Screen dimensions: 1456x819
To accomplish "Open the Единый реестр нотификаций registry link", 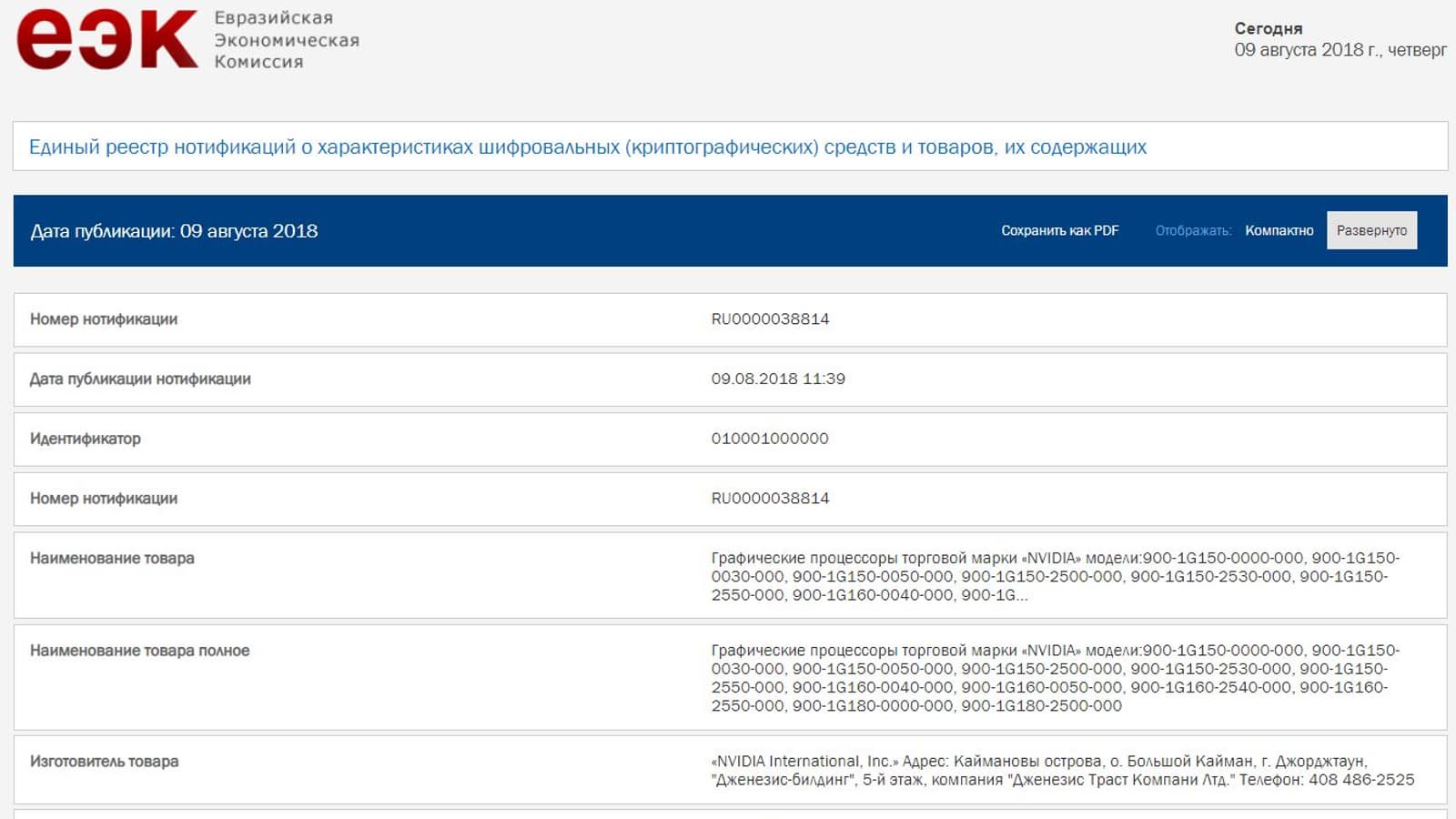I will pos(588,147).
